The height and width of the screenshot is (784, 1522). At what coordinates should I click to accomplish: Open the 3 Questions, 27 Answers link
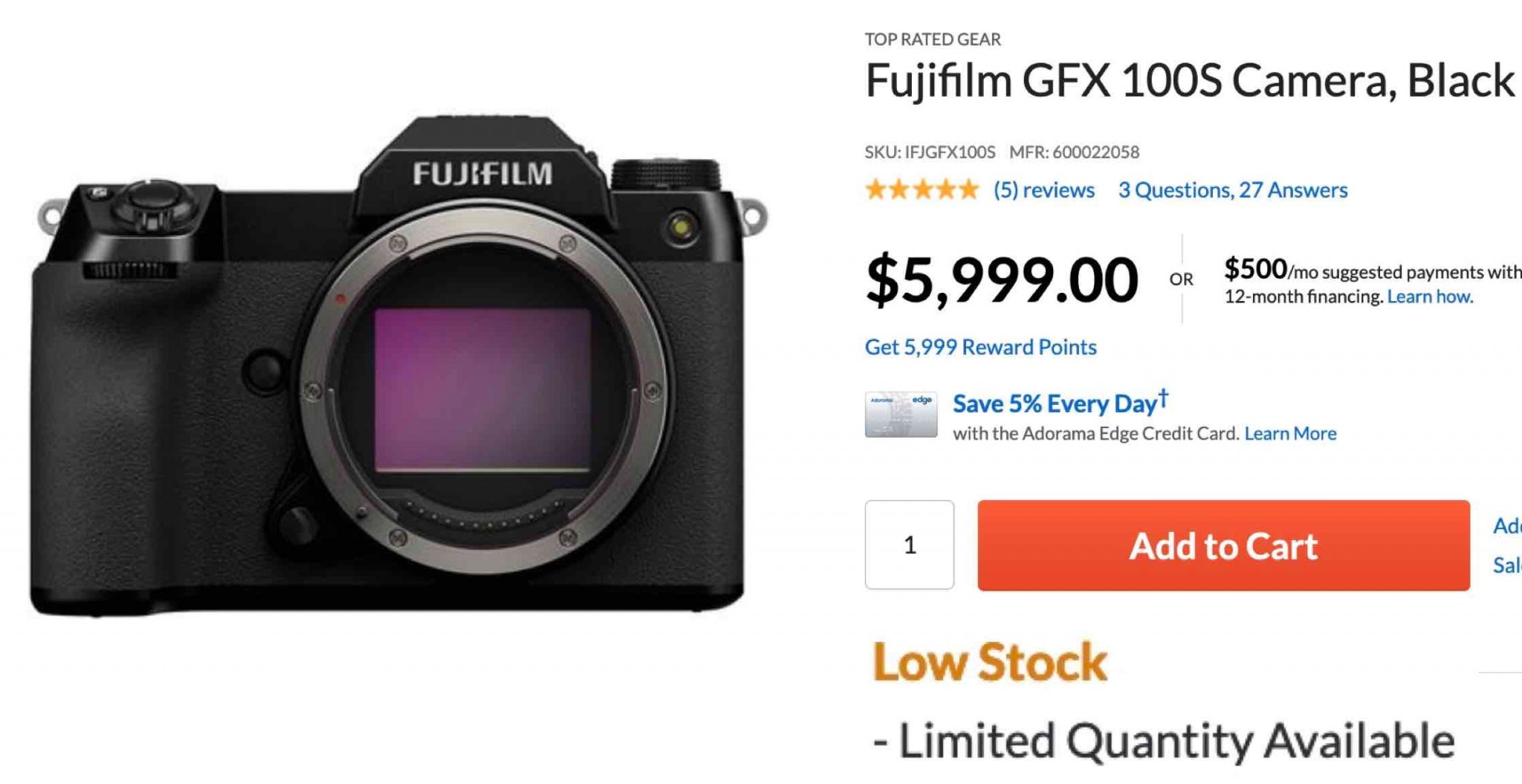pyautogui.click(x=1233, y=190)
